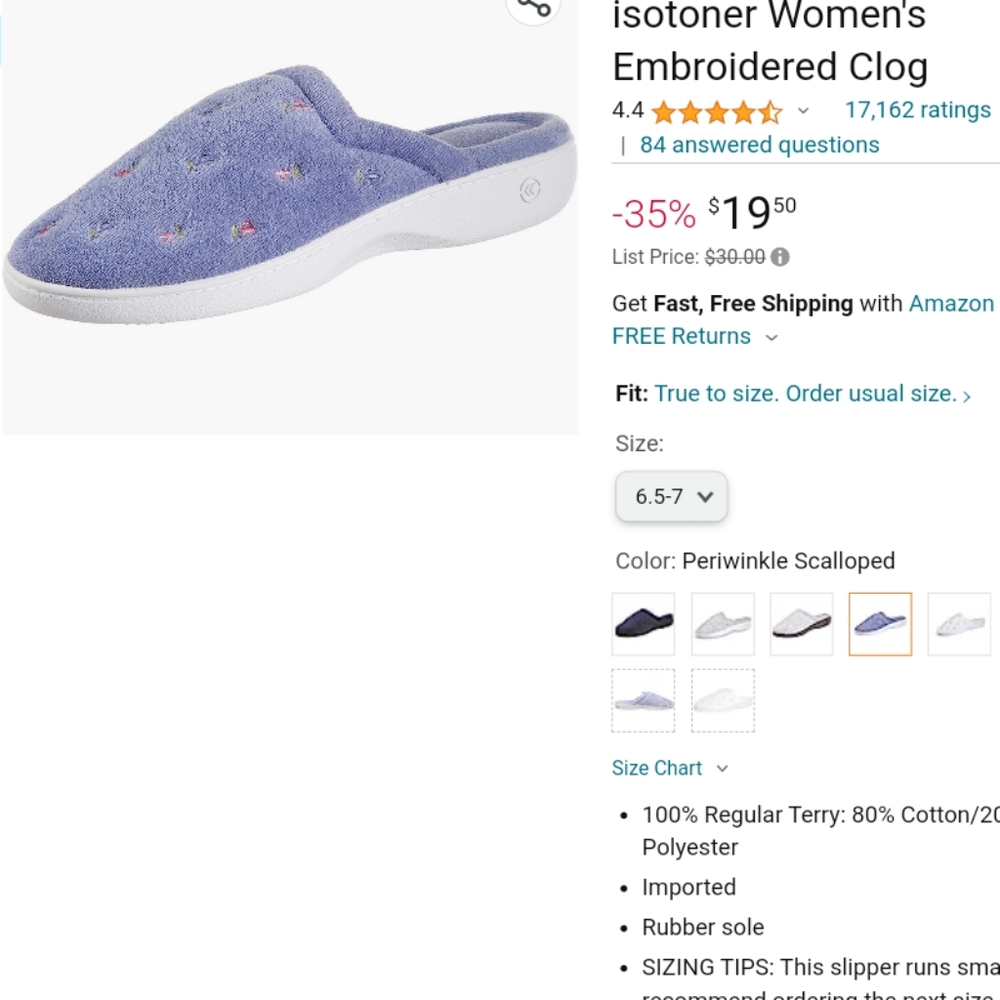Select the gray slipper color option
The height and width of the screenshot is (1000, 1000).
tap(801, 623)
